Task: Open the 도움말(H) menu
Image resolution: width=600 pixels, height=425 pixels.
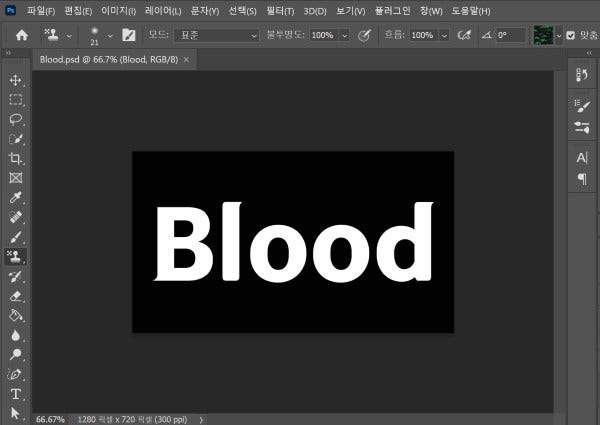Action: click(x=471, y=11)
